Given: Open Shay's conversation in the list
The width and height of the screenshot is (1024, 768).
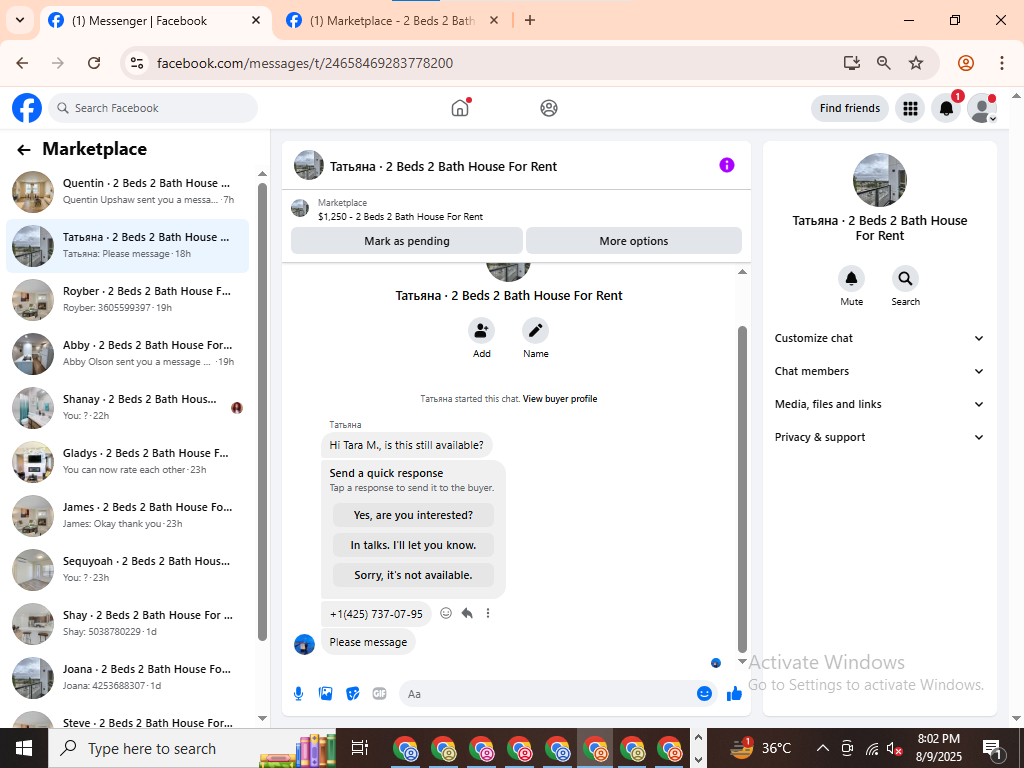Looking at the screenshot, I should point(127,624).
